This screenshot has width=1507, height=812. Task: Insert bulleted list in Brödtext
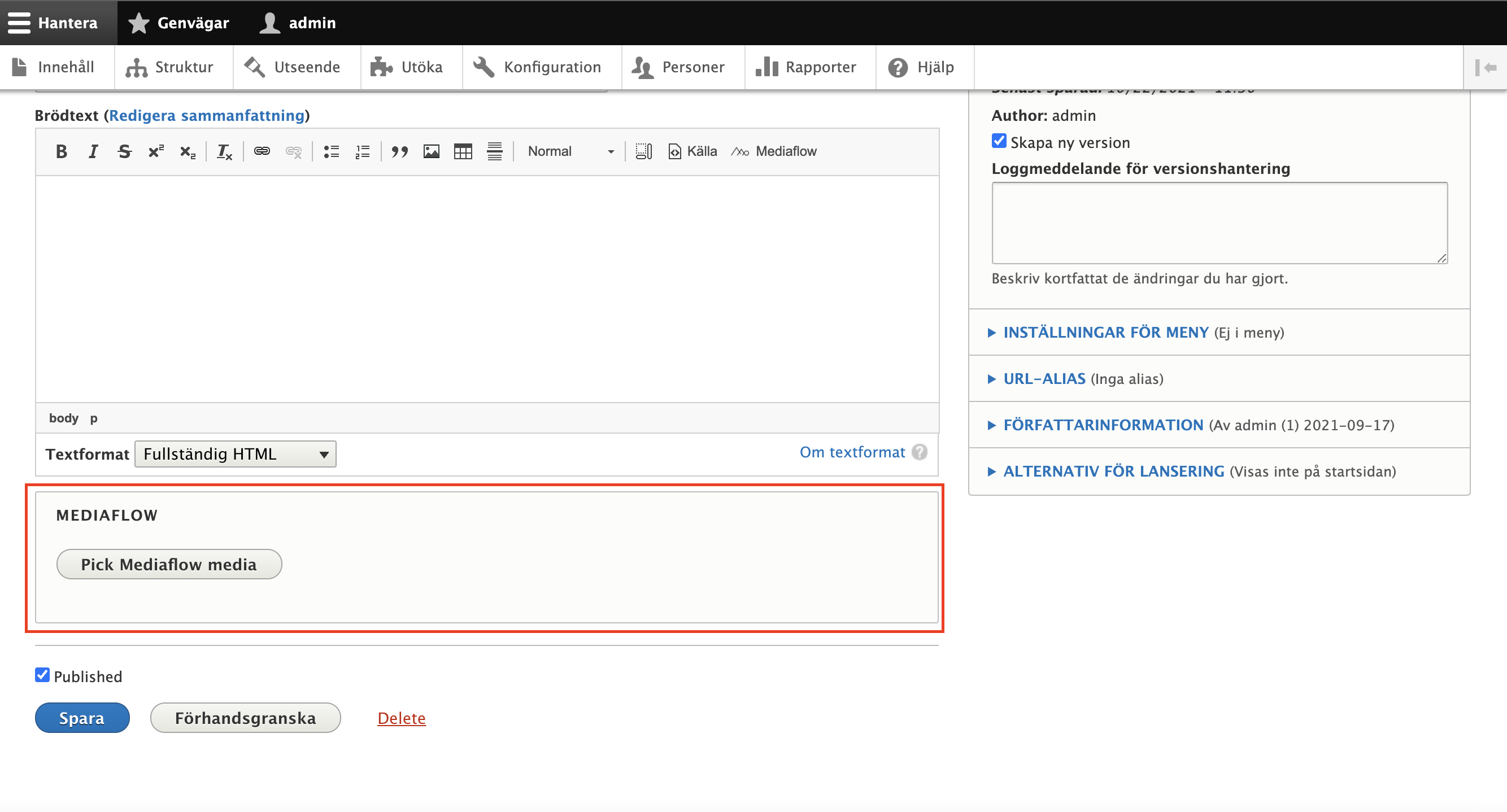(331, 151)
